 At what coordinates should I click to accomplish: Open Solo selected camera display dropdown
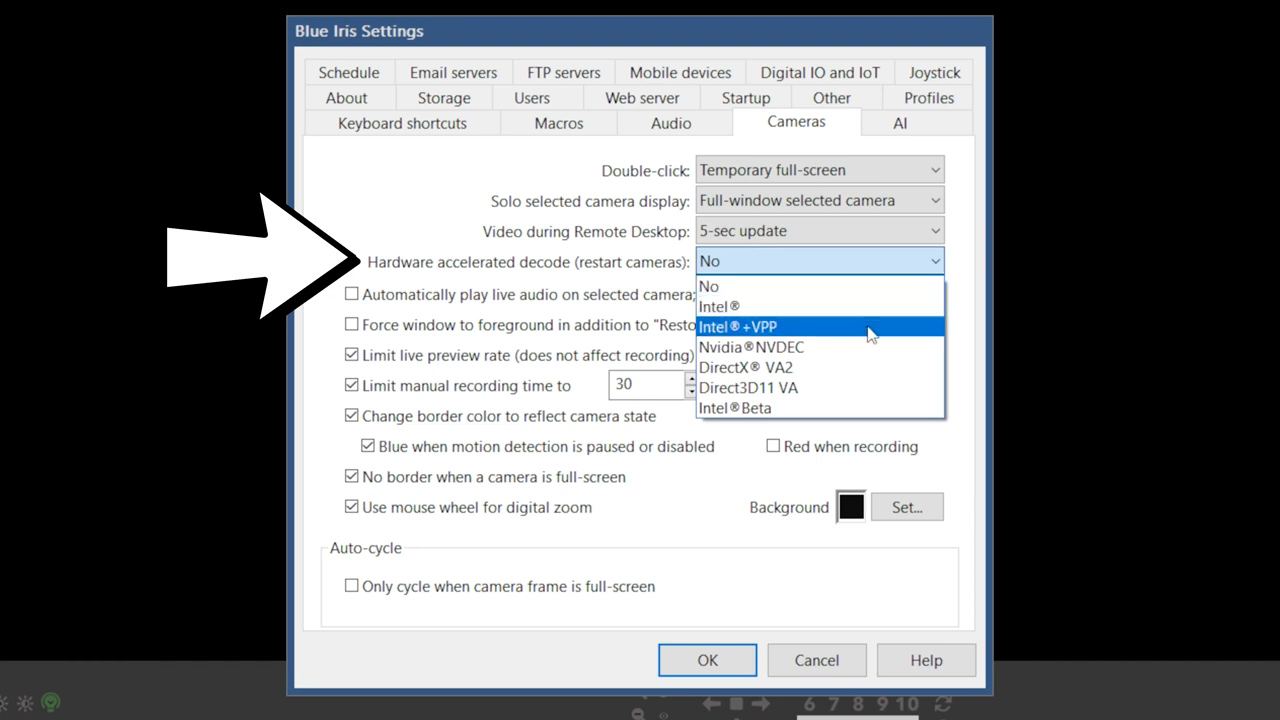pyautogui.click(x=820, y=200)
